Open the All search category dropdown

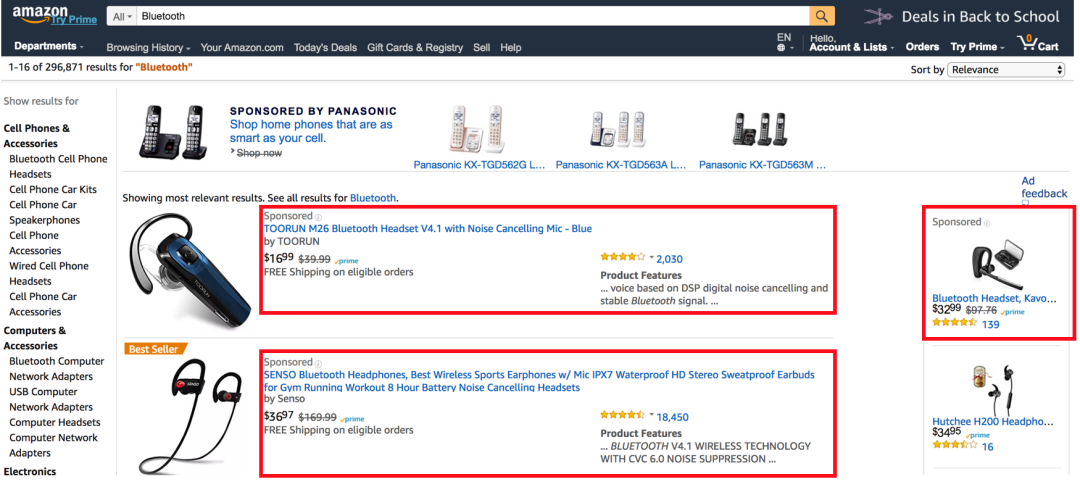(x=122, y=17)
